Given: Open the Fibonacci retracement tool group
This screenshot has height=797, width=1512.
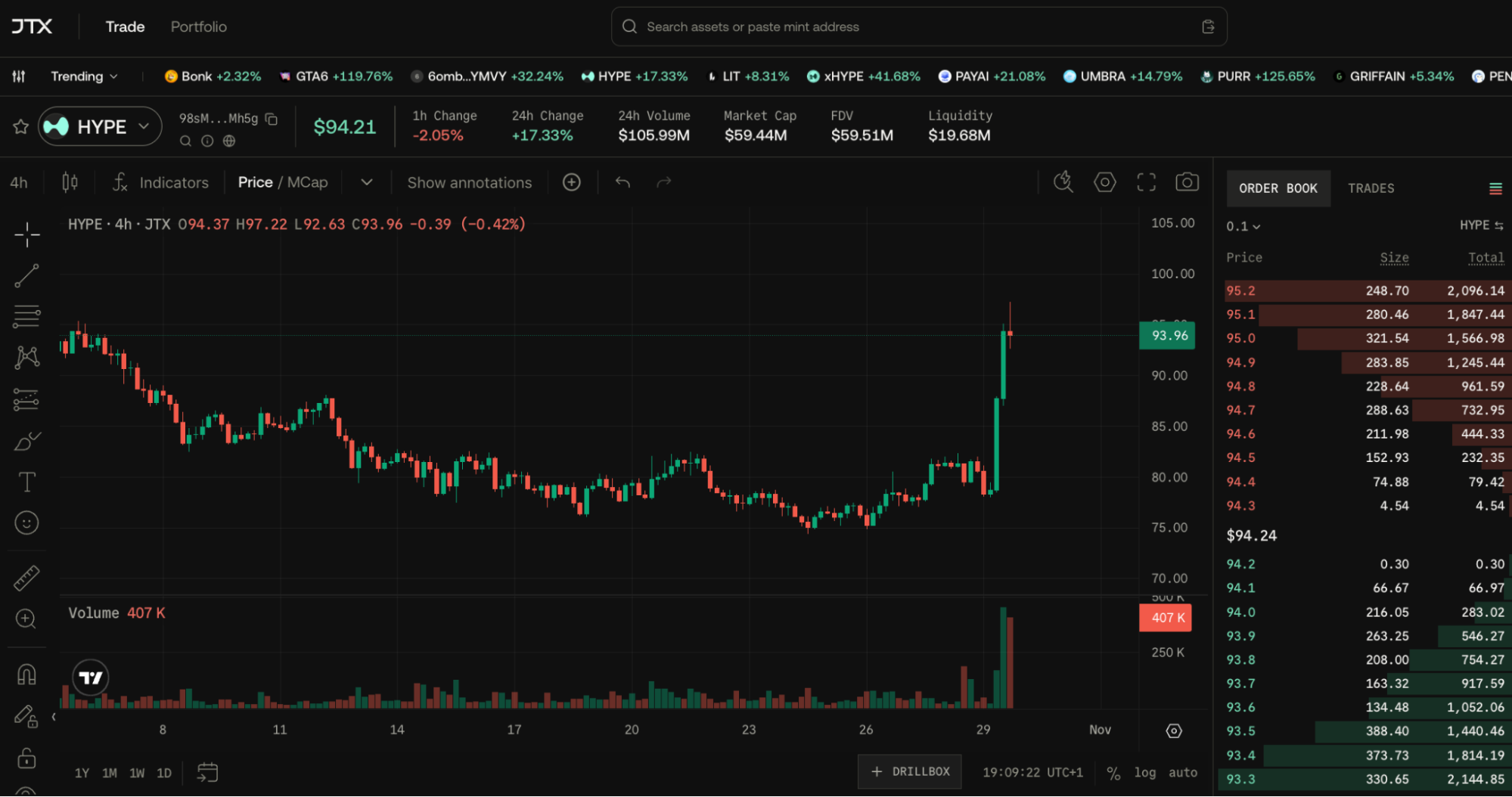Looking at the screenshot, I should (x=26, y=317).
